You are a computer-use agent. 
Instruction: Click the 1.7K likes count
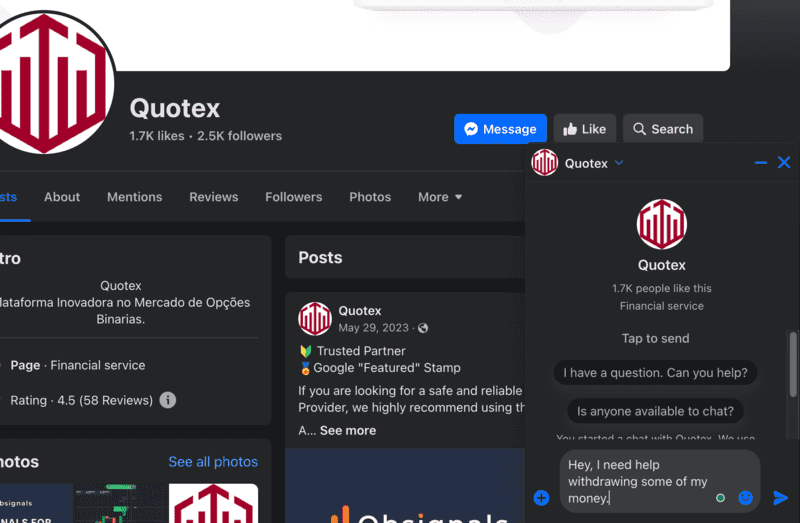point(157,136)
